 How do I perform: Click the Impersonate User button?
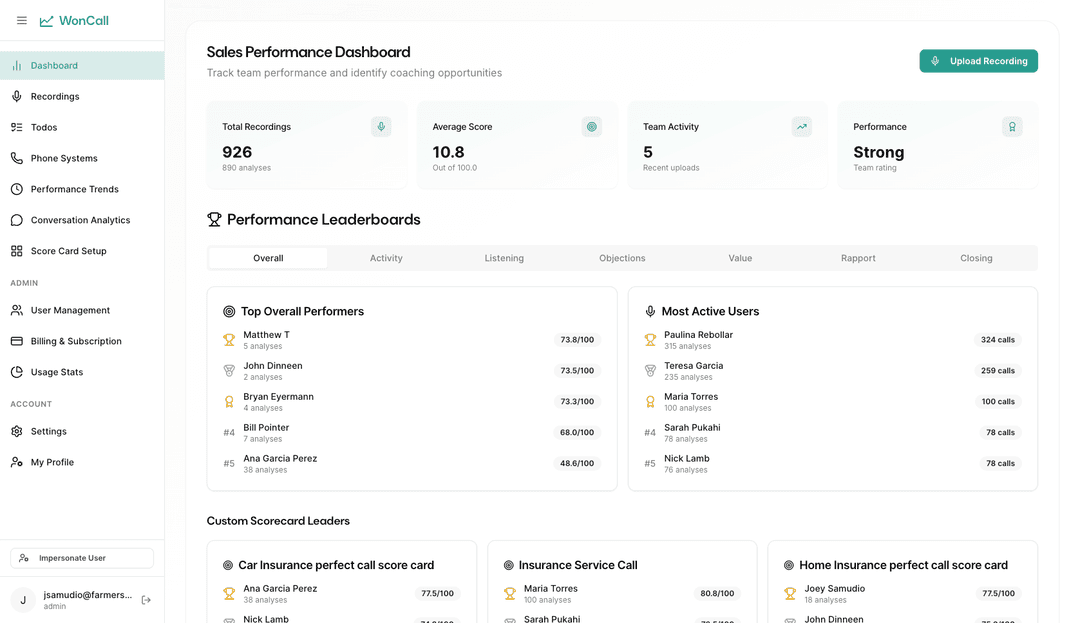click(82, 558)
